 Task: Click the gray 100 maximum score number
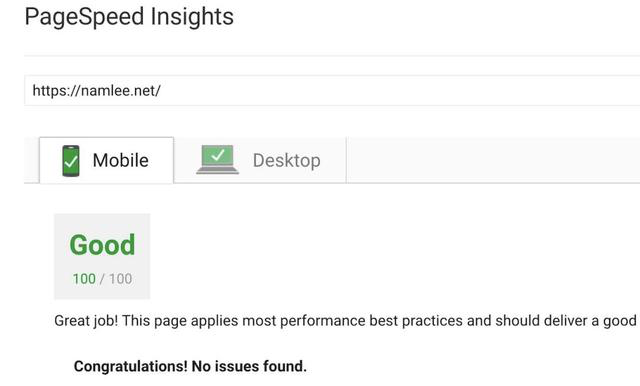click(x=120, y=279)
